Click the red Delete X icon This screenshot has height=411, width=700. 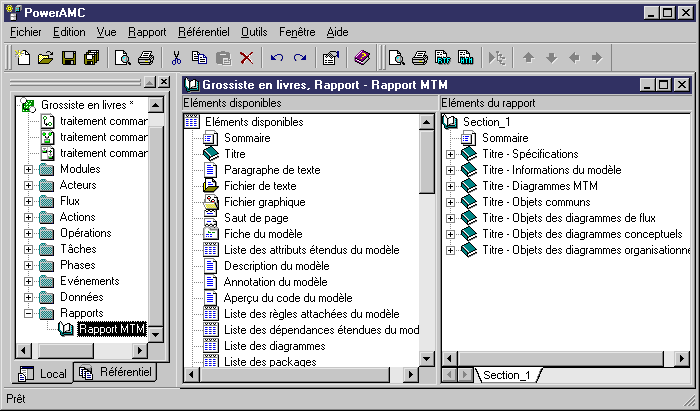(246, 58)
